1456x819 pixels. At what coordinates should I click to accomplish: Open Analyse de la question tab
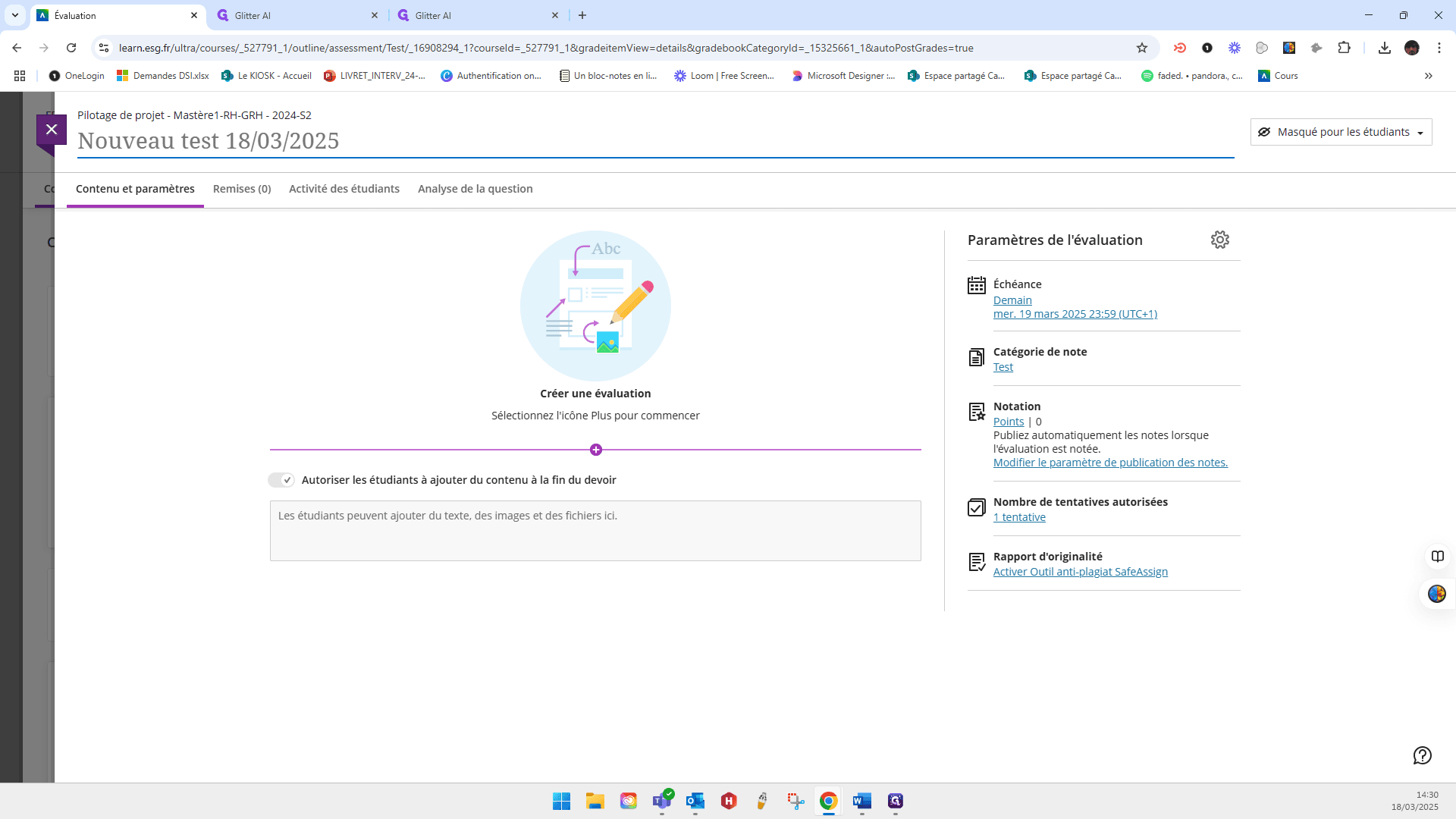(x=475, y=189)
